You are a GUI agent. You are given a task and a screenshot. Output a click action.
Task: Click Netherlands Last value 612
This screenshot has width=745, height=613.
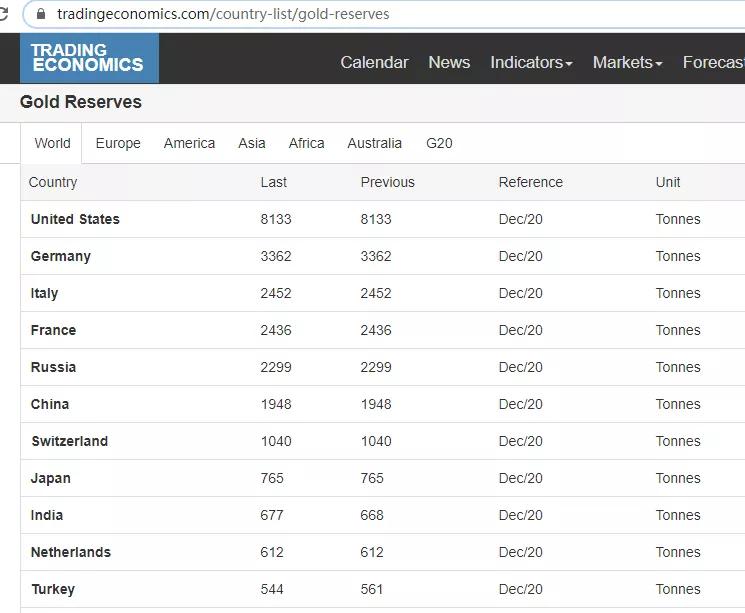272,552
